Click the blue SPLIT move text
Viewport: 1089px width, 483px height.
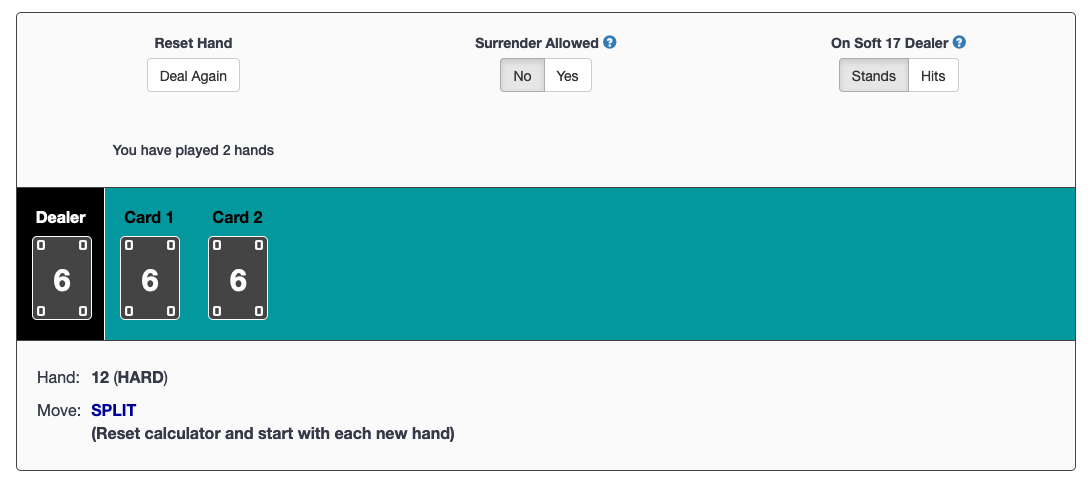[113, 410]
